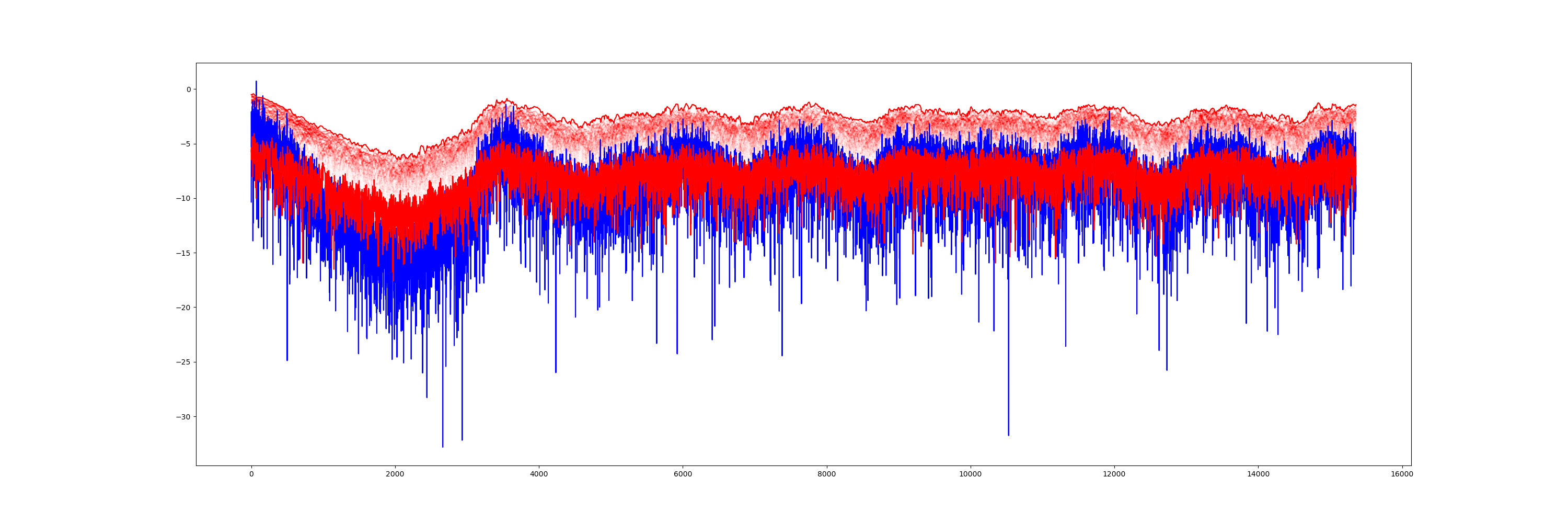Click the x-axis tick label 8000
Screen dimensions: 1568x523
pos(827,474)
